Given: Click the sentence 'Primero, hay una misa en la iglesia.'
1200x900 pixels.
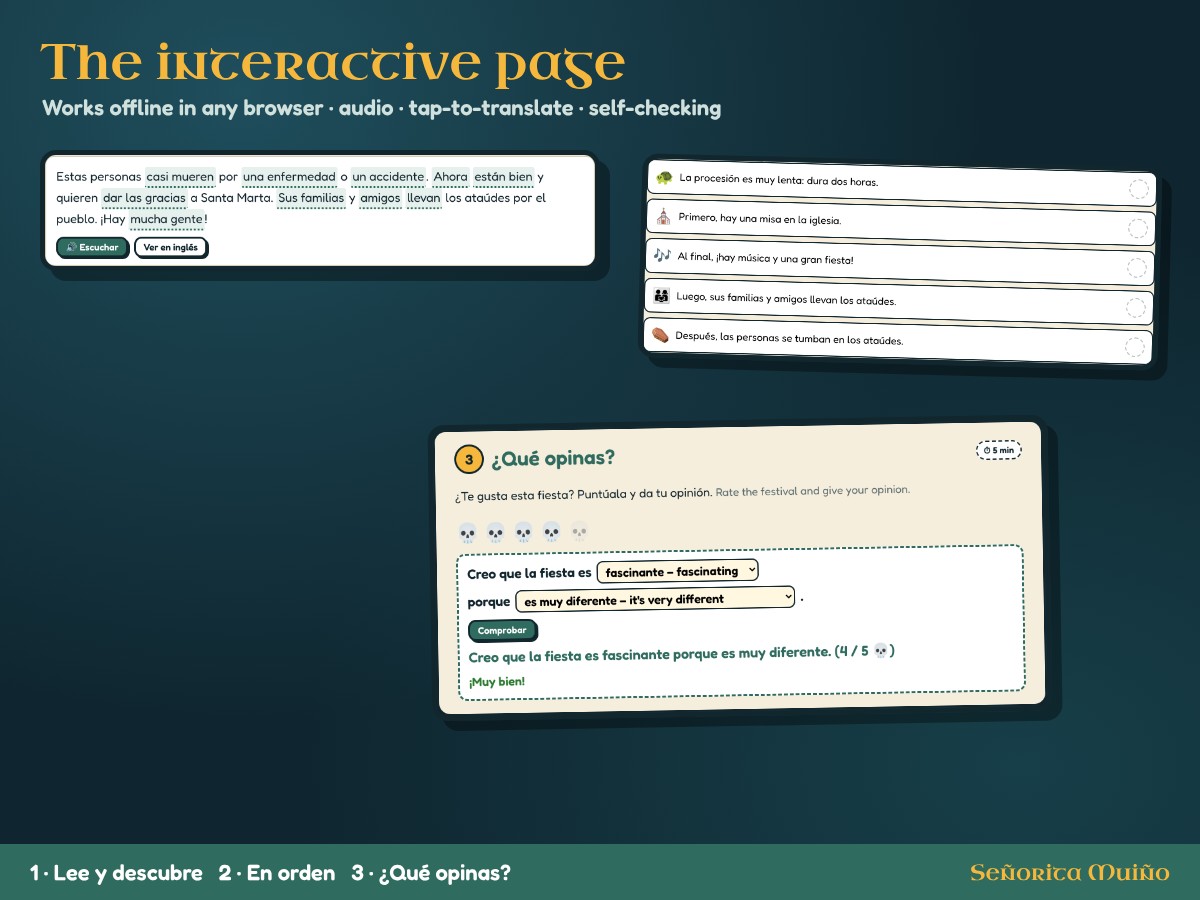Looking at the screenshot, I should [x=760, y=219].
